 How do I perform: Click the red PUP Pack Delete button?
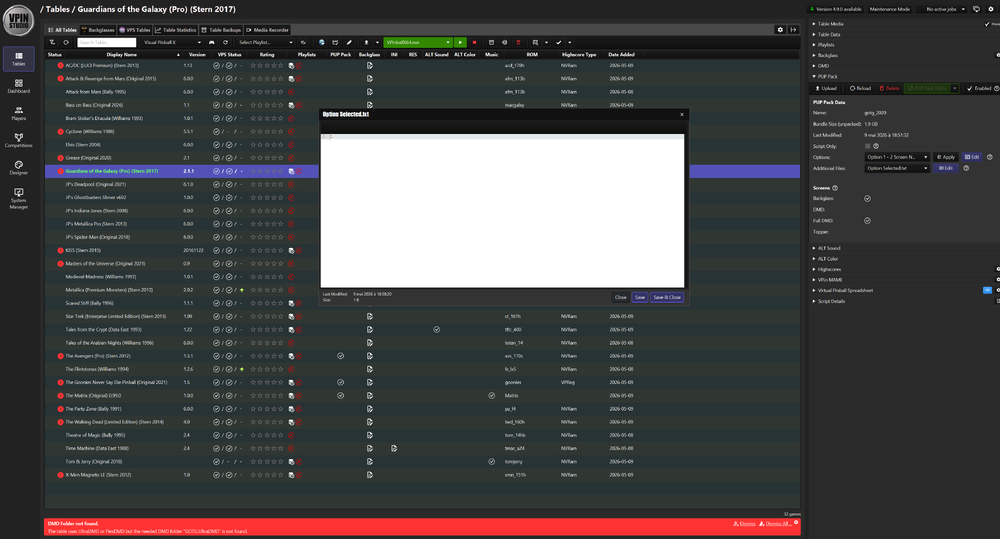[x=890, y=88]
